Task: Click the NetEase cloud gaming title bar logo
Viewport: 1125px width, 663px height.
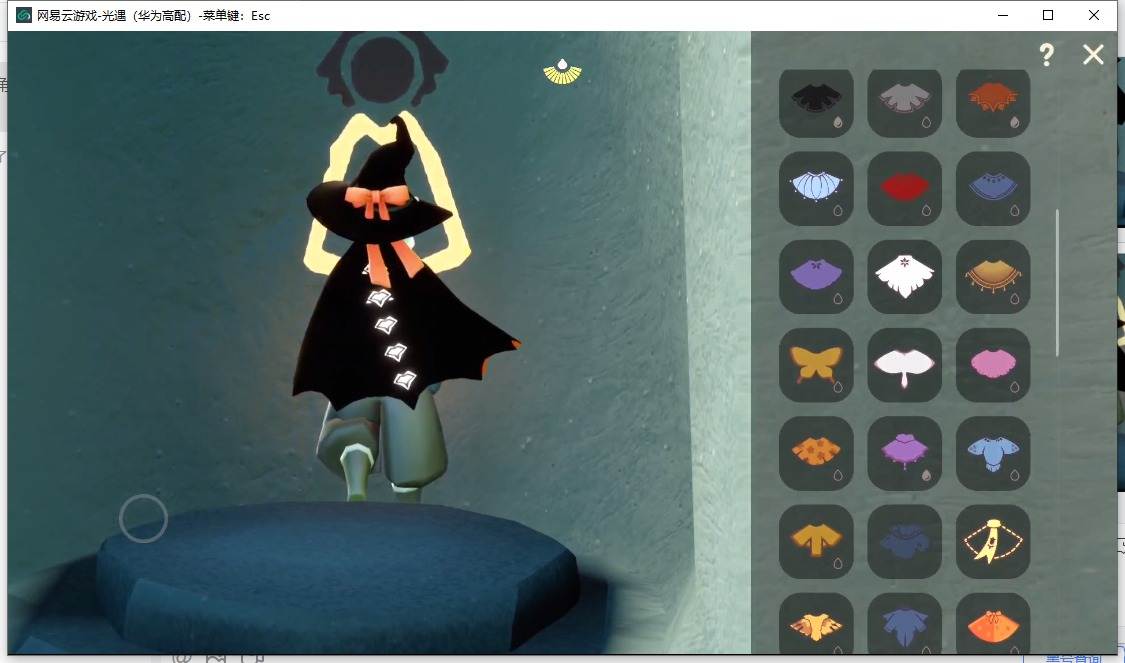Action: (24, 15)
